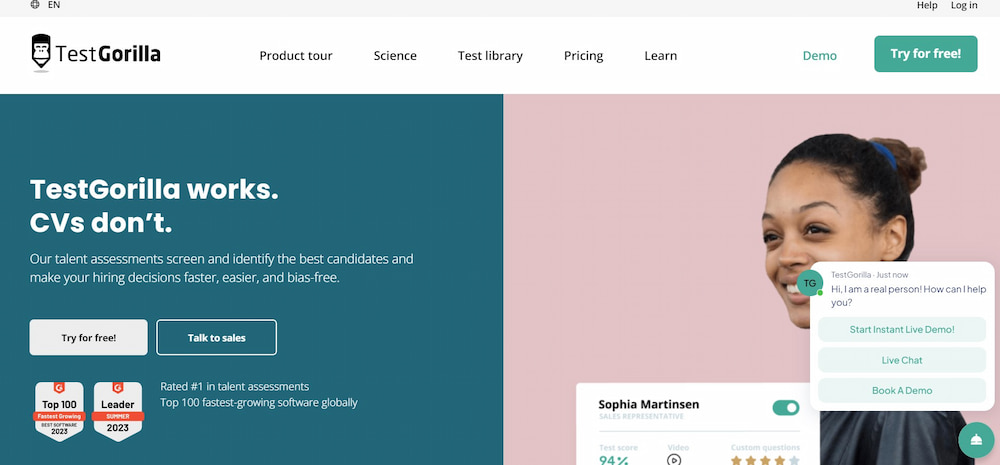Click the Video play icon on candidate card
The image size is (1000, 465).
coord(674,459)
